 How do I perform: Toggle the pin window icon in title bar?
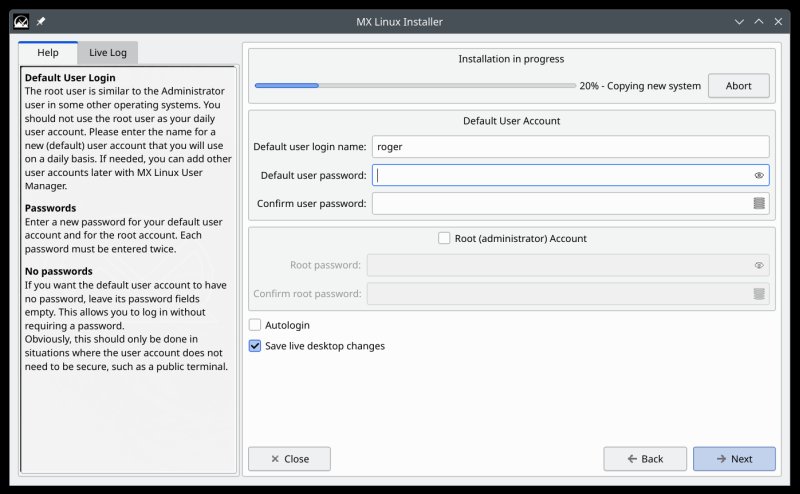click(x=41, y=21)
